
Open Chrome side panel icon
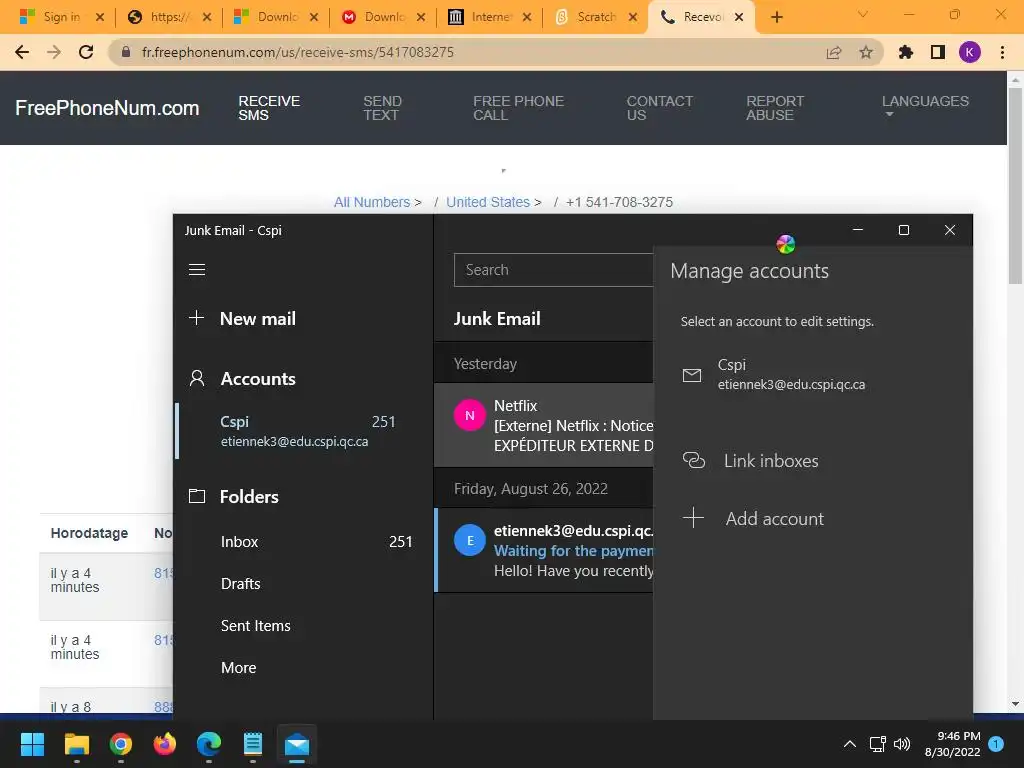tap(938, 52)
